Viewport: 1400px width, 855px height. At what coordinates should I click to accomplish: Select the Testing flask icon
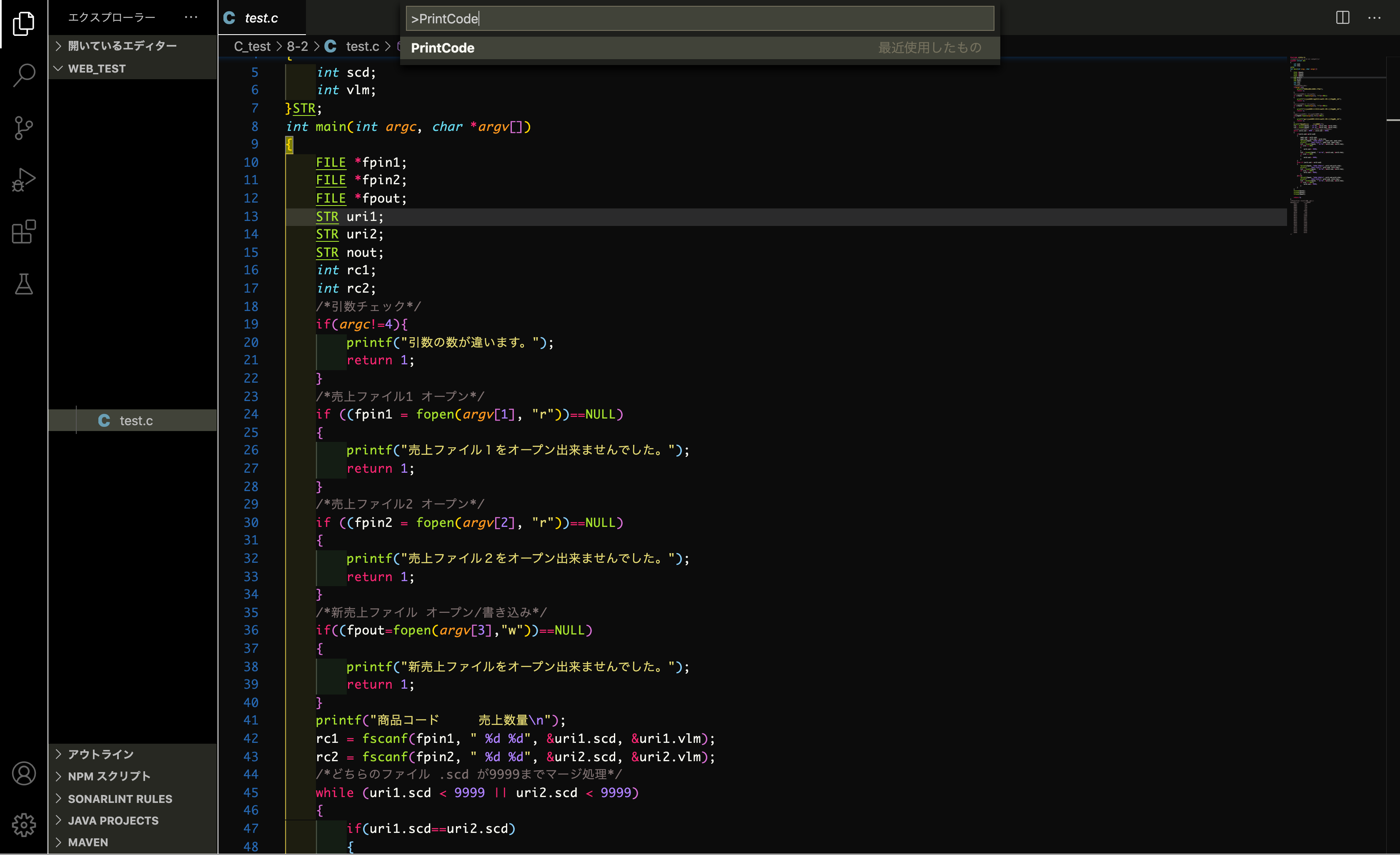23,284
